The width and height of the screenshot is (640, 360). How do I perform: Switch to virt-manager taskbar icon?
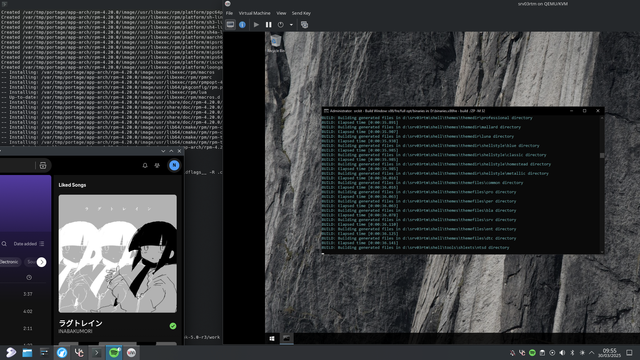click(x=131, y=353)
